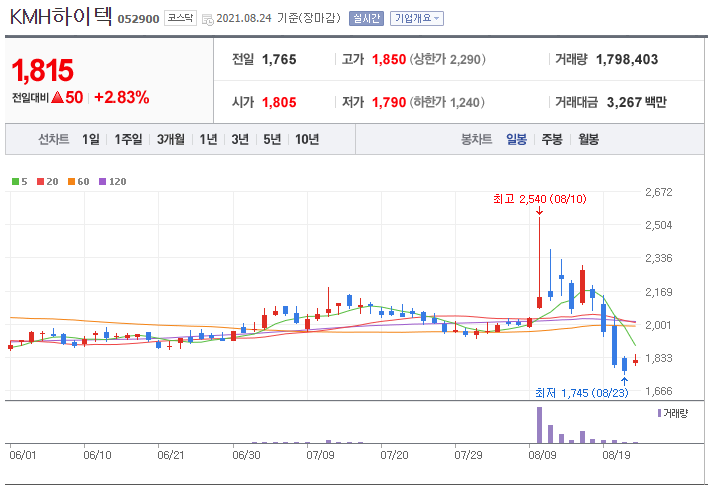
Task: Click the 하한가 1,240 label
Action: (x=447, y=102)
